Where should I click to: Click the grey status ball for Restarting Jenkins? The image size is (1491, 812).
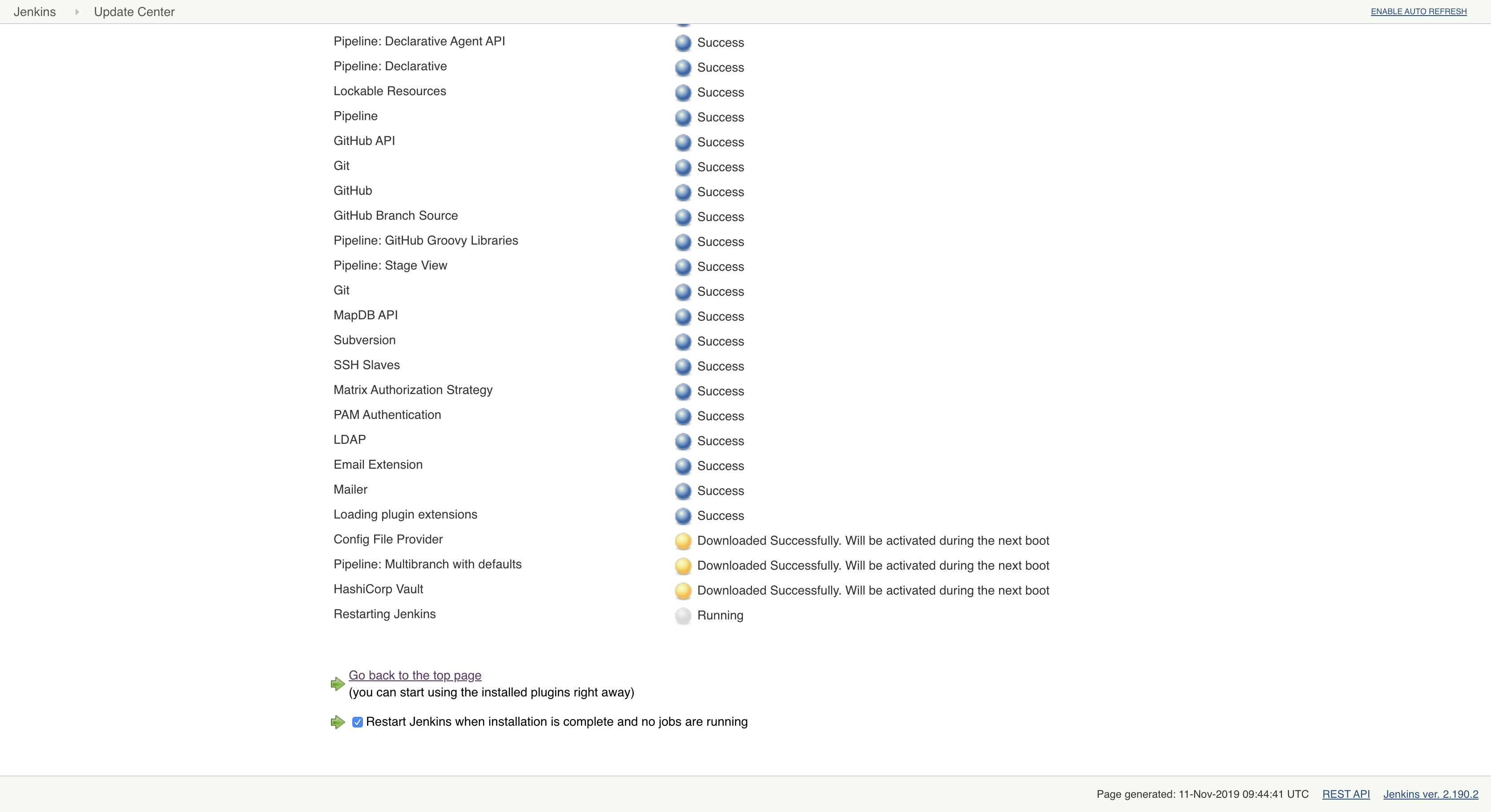click(683, 615)
